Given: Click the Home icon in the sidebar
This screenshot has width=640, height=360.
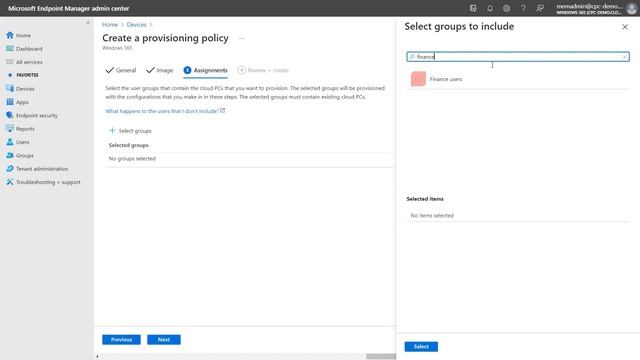Looking at the screenshot, I should (10, 35).
